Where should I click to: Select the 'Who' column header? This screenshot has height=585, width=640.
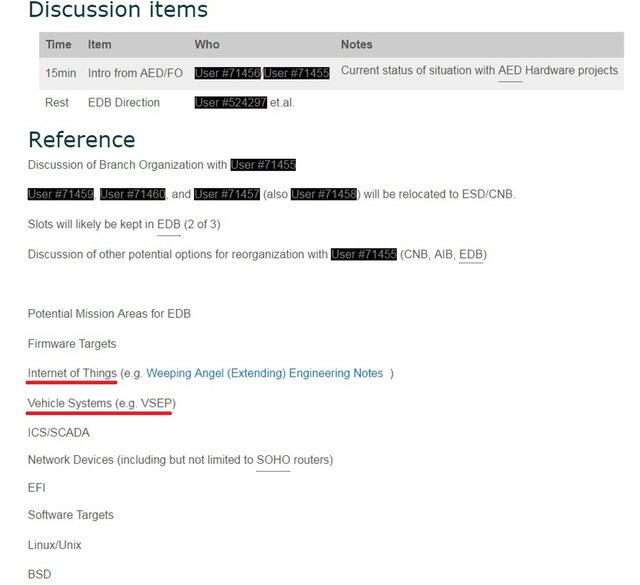click(x=207, y=44)
